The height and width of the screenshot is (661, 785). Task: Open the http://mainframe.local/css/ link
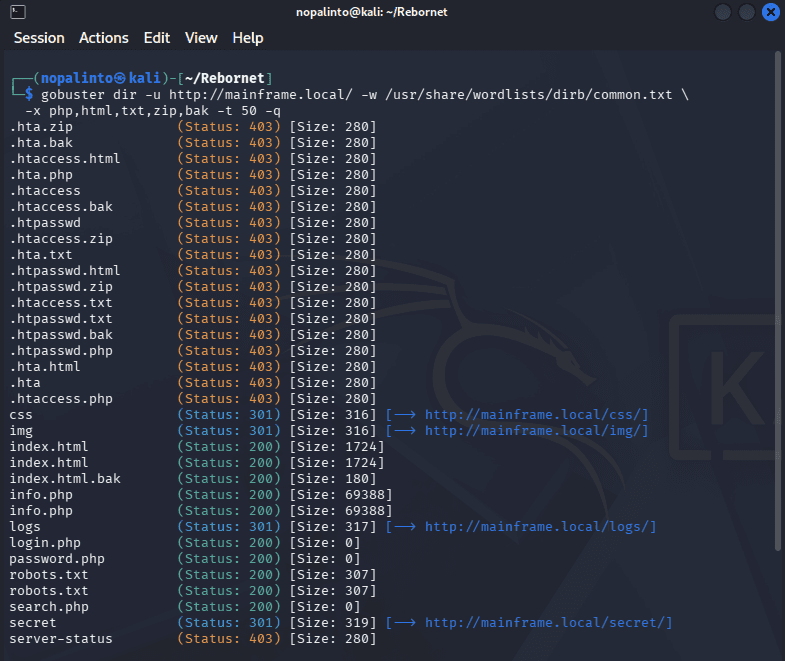click(536, 415)
